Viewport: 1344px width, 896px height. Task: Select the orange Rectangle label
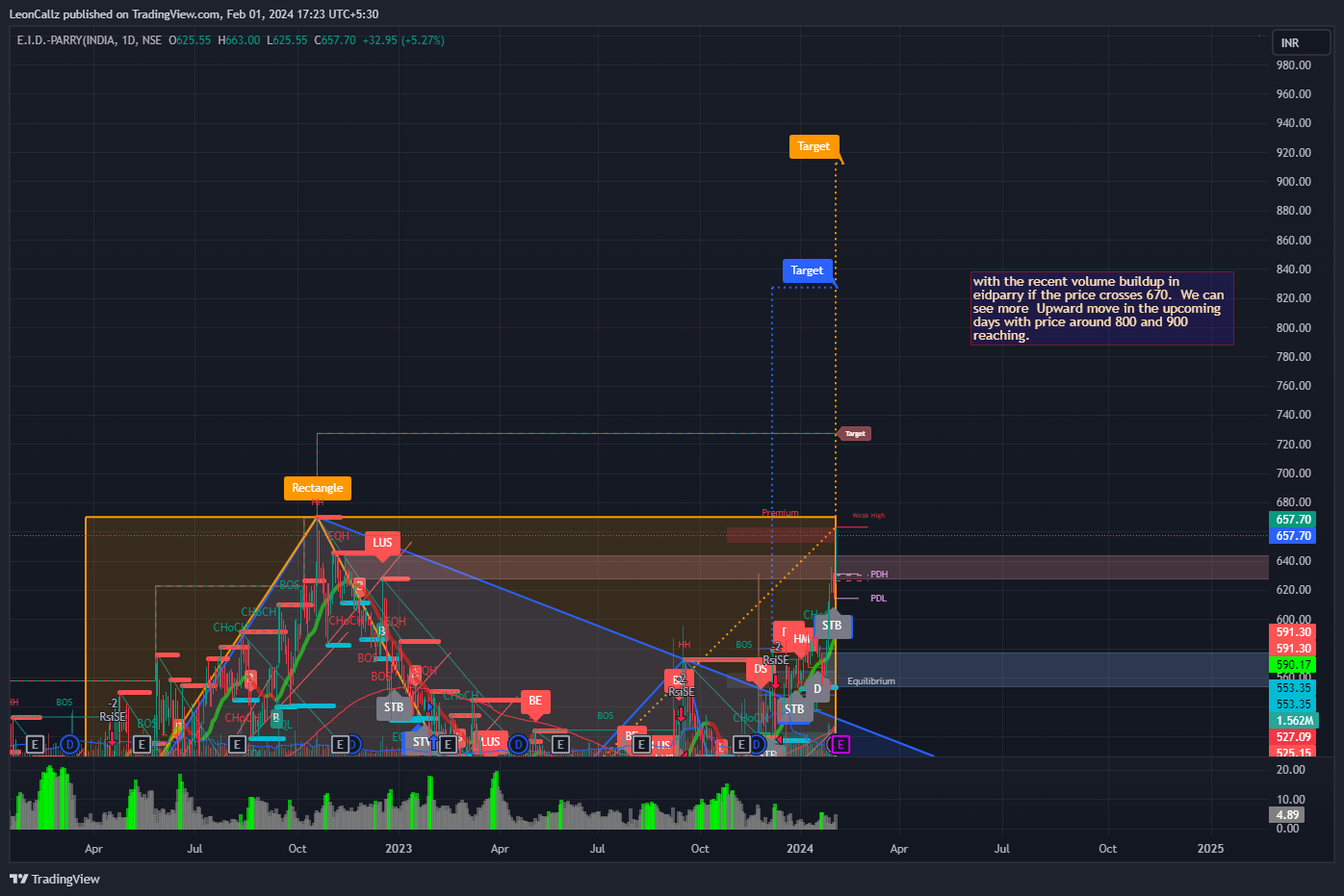(x=317, y=488)
